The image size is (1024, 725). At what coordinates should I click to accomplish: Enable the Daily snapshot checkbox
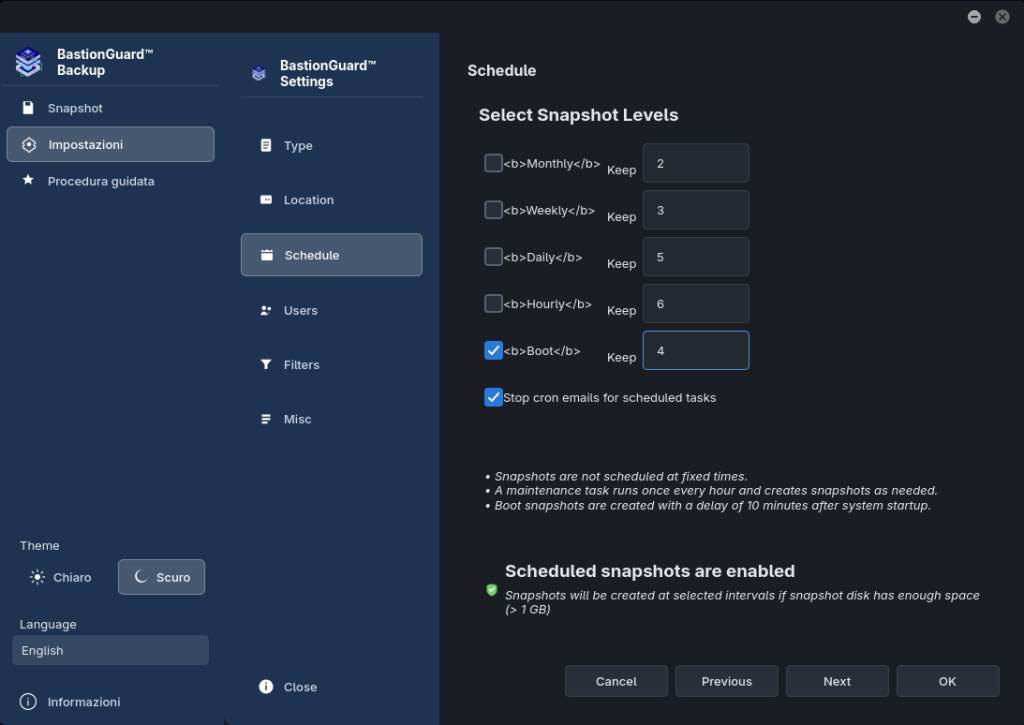(493, 257)
